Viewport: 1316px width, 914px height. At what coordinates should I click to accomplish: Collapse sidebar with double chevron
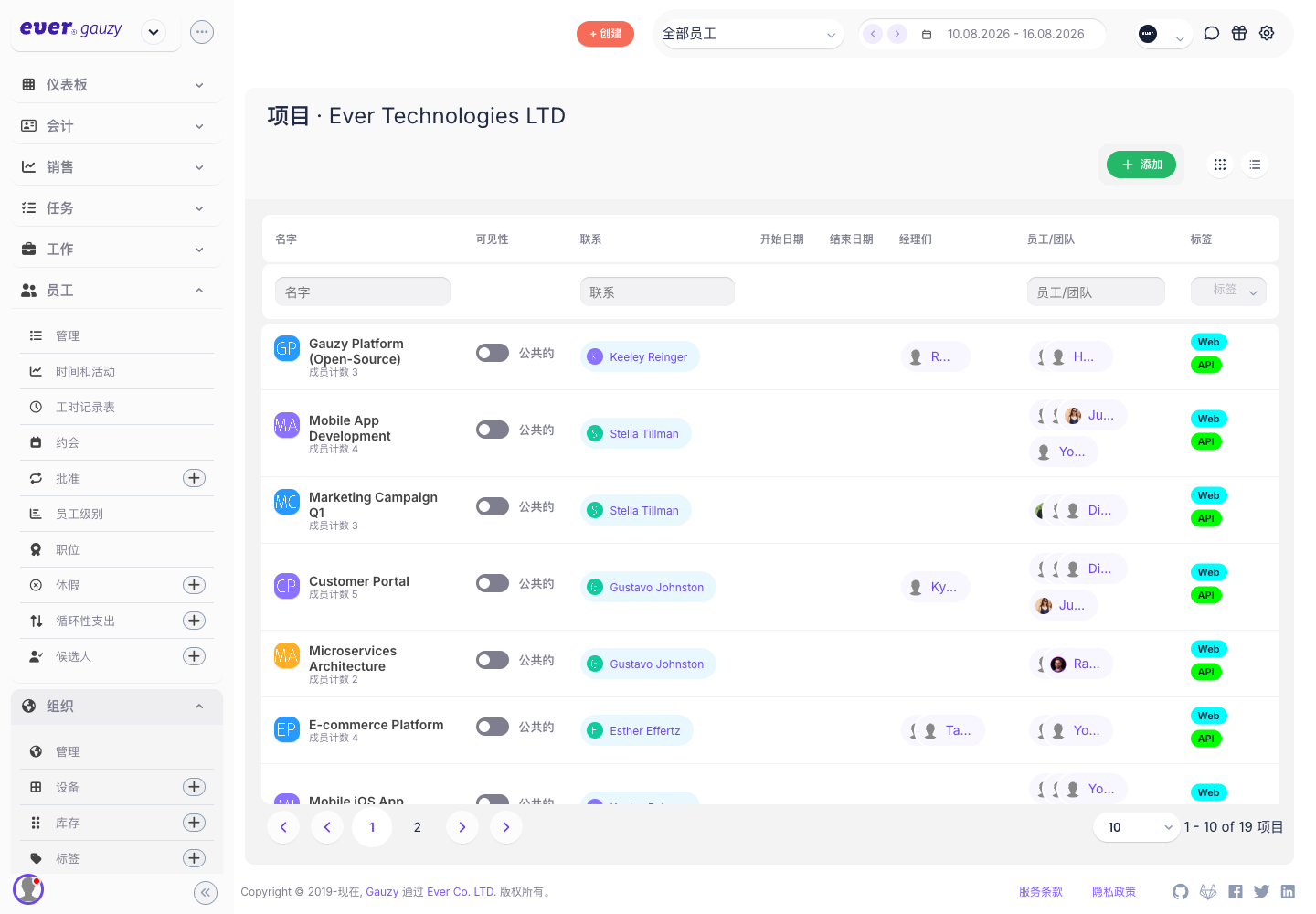pos(206,893)
